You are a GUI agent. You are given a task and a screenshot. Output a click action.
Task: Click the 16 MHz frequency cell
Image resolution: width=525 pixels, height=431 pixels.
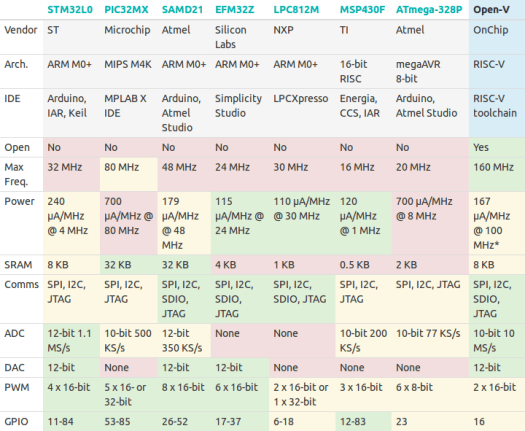tap(363, 174)
